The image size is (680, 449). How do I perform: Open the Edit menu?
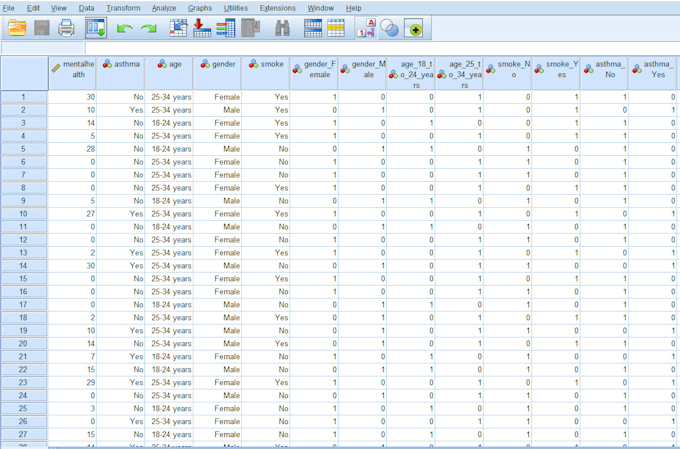pyautogui.click(x=33, y=8)
